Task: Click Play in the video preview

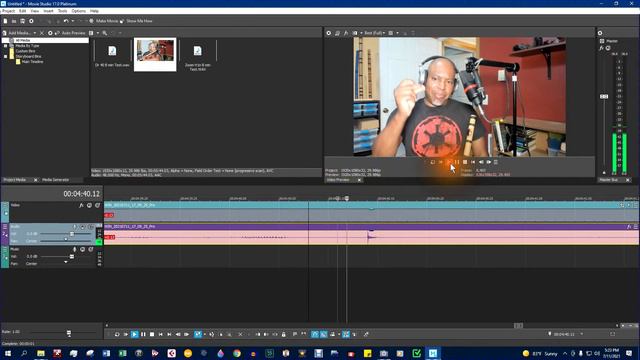Action: pyautogui.click(x=449, y=162)
